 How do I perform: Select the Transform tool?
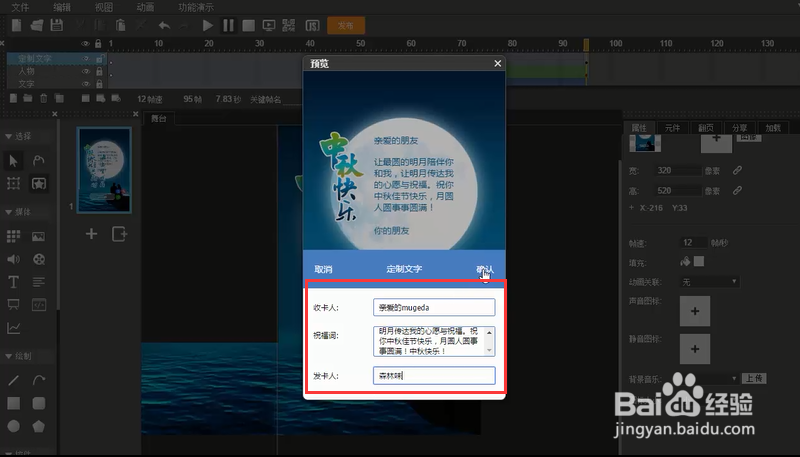13,183
